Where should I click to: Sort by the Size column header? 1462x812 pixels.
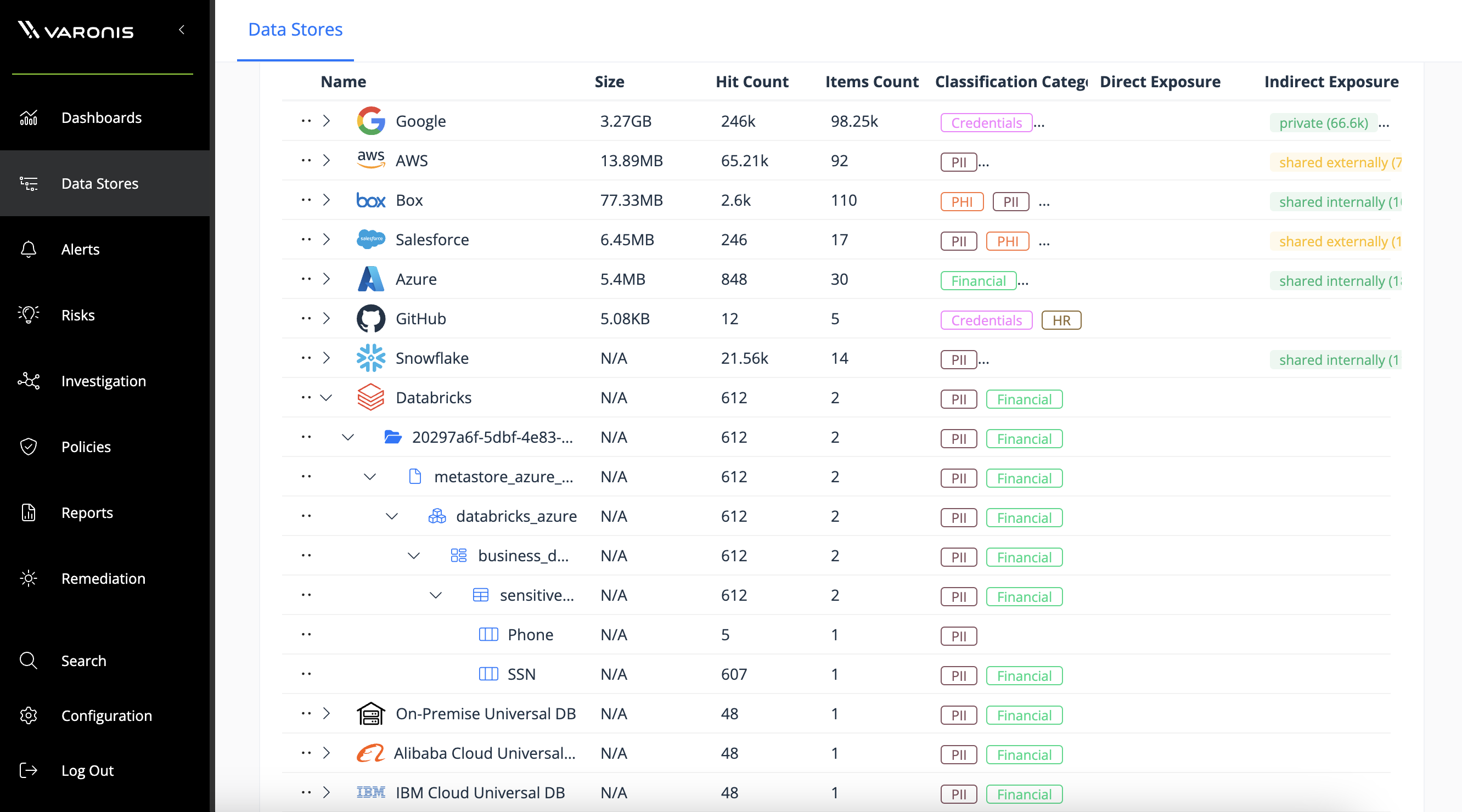[x=610, y=81]
